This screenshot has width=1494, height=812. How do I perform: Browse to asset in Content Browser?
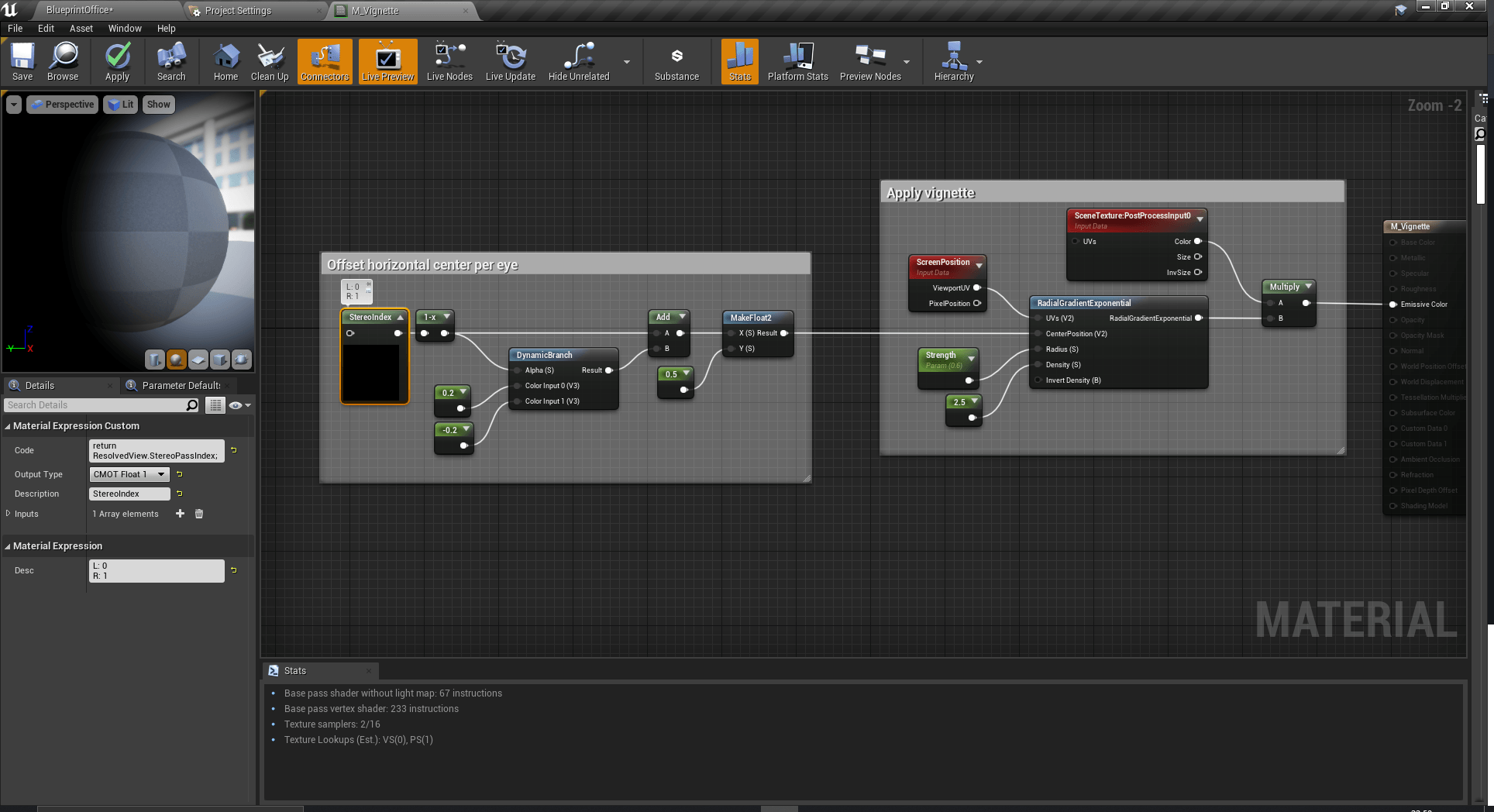63,61
